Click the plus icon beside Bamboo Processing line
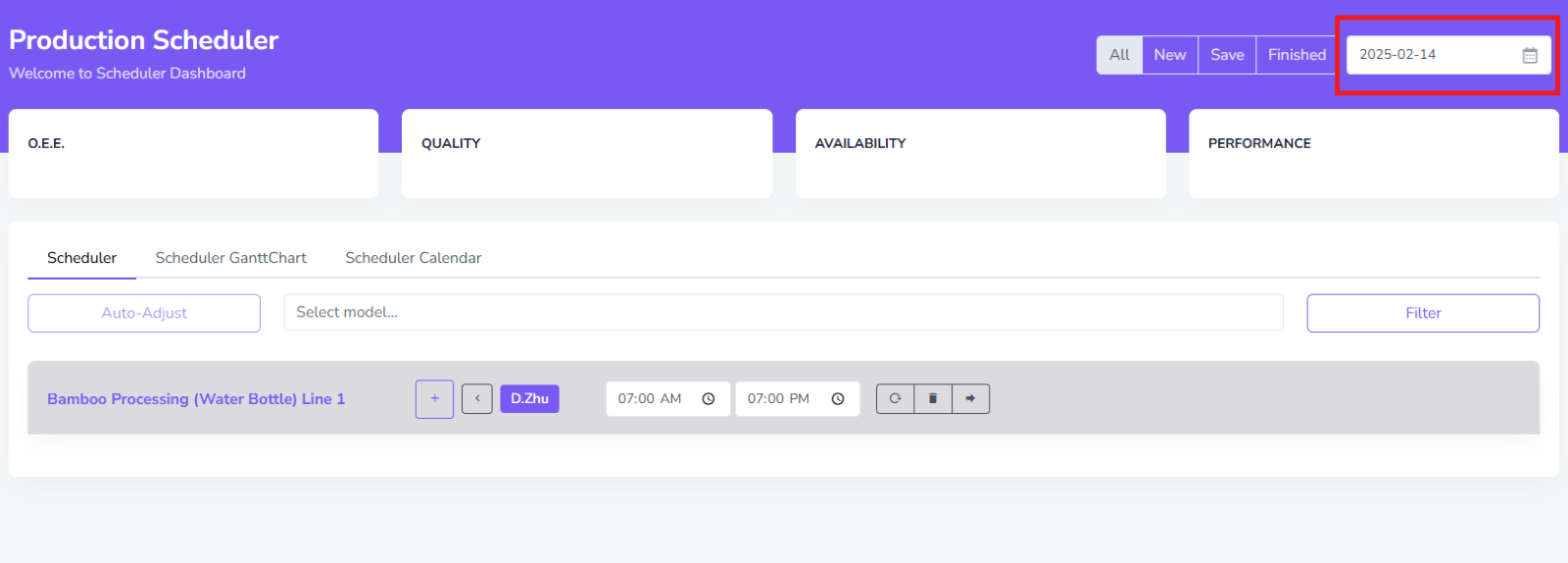Screen dimensions: 1568x563 [434, 399]
